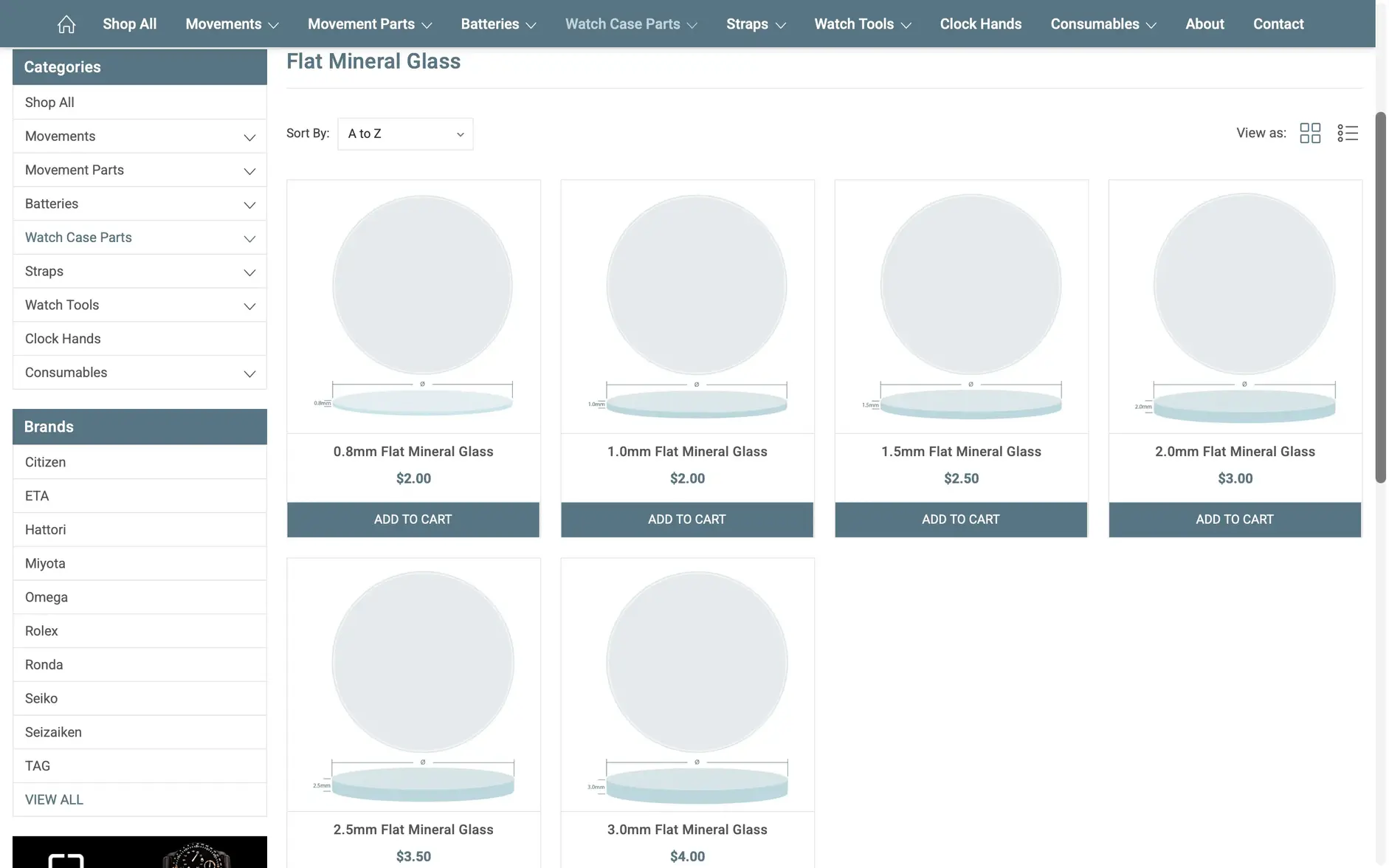Open the Movement Parts navigation dropdown
Viewport: 1389px width, 868px height.
coord(369,23)
